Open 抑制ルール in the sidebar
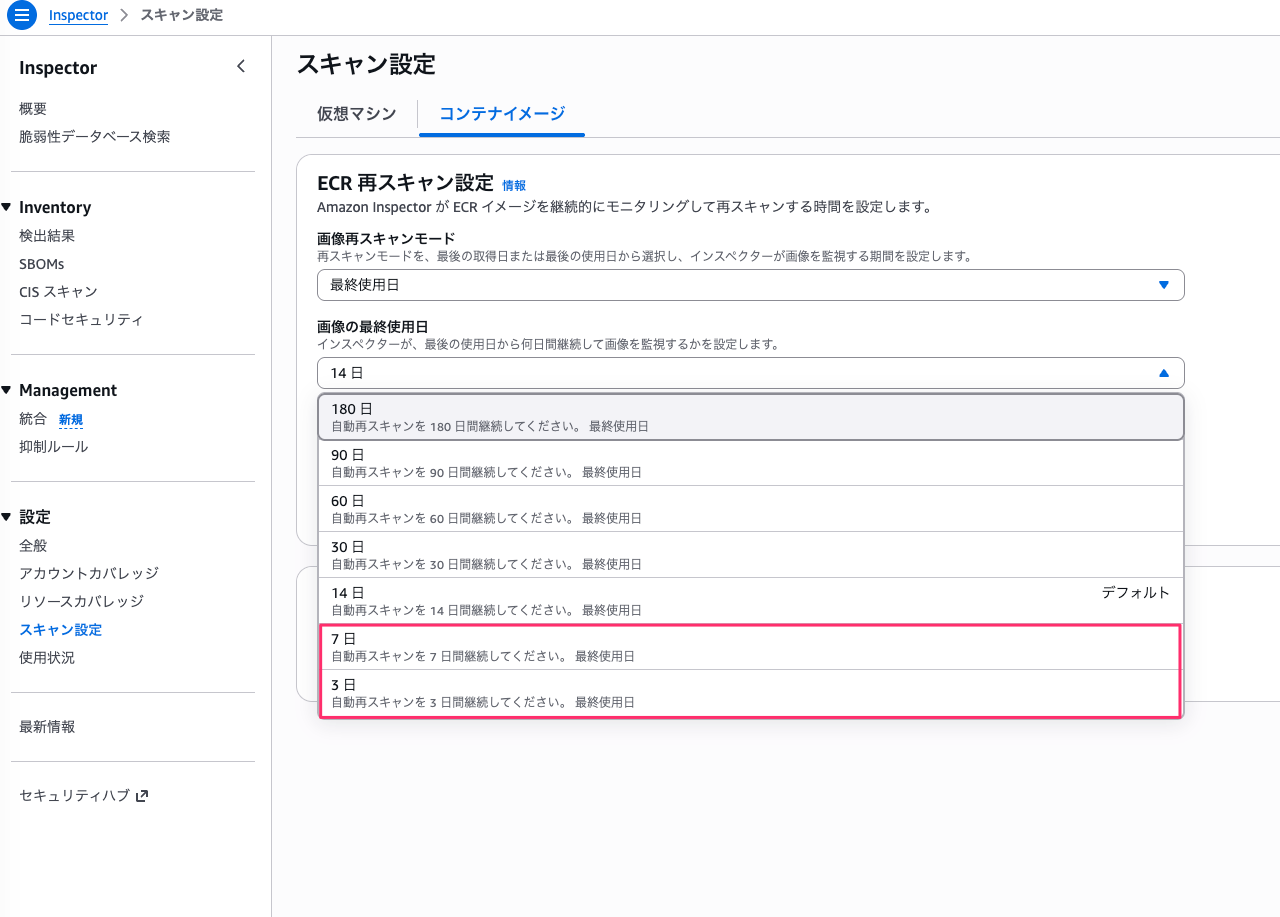Screen dimensions: 1280x917 coord(54,447)
